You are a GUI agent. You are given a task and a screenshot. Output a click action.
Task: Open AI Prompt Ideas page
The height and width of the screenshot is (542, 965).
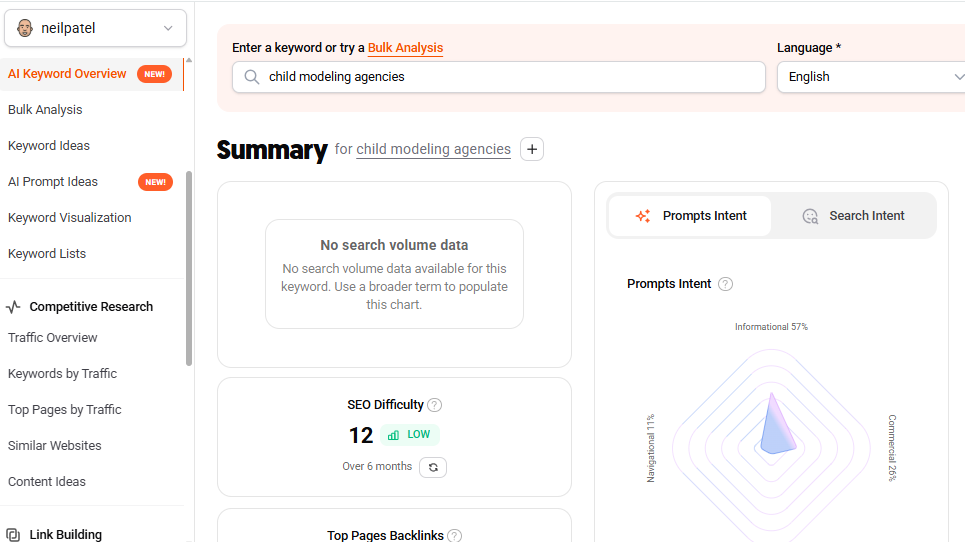pyautogui.click(x=53, y=182)
